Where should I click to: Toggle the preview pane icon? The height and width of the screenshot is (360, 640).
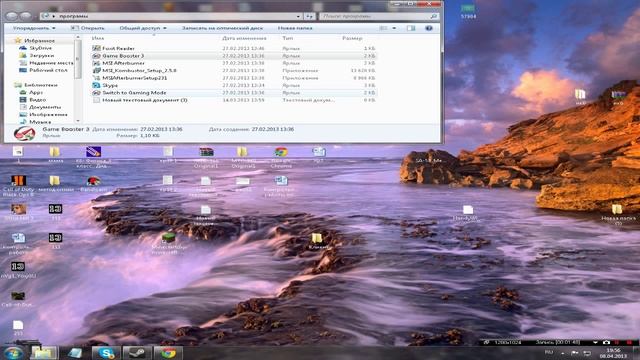[x=411, y=28]
